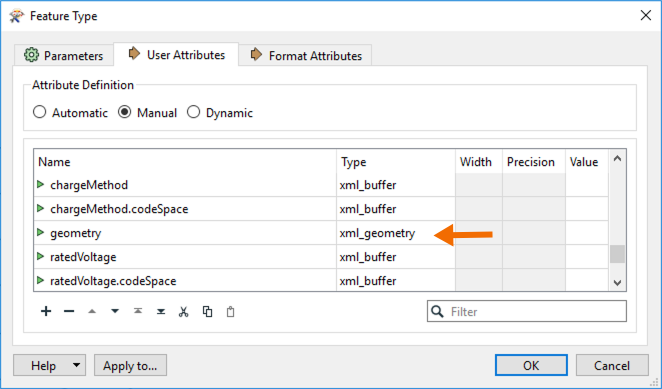Click the Type column header
The image size is (662, 389).
click(396, 162)
